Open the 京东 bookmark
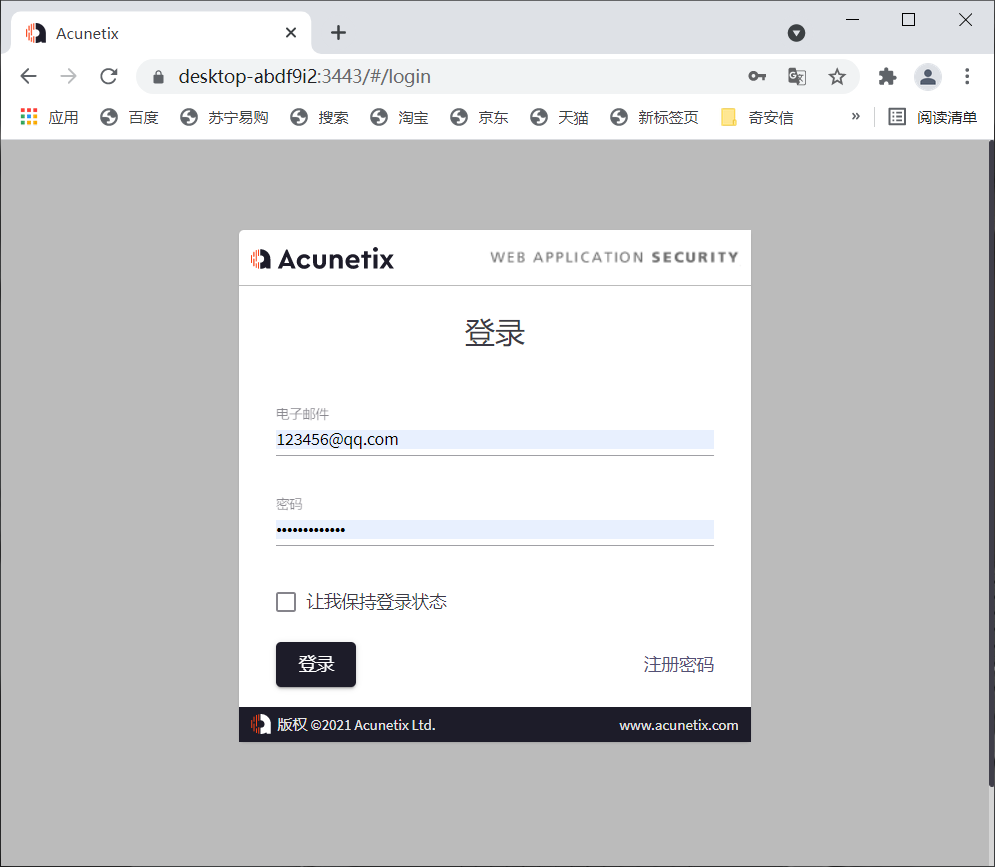This screenshot has width=995, height=867. (x=479, y=117)
